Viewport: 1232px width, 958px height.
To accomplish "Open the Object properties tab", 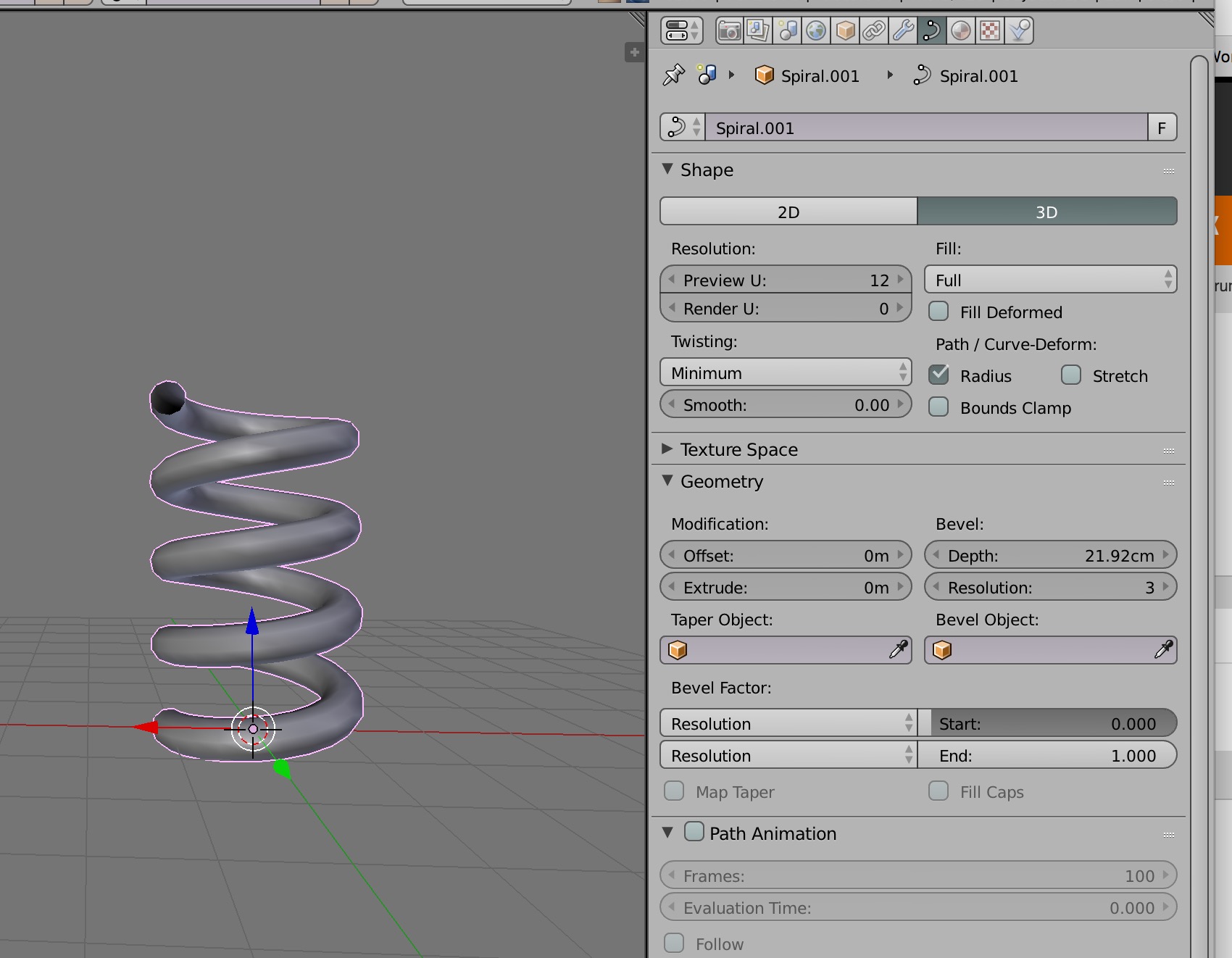I will [x=845, y=30].
